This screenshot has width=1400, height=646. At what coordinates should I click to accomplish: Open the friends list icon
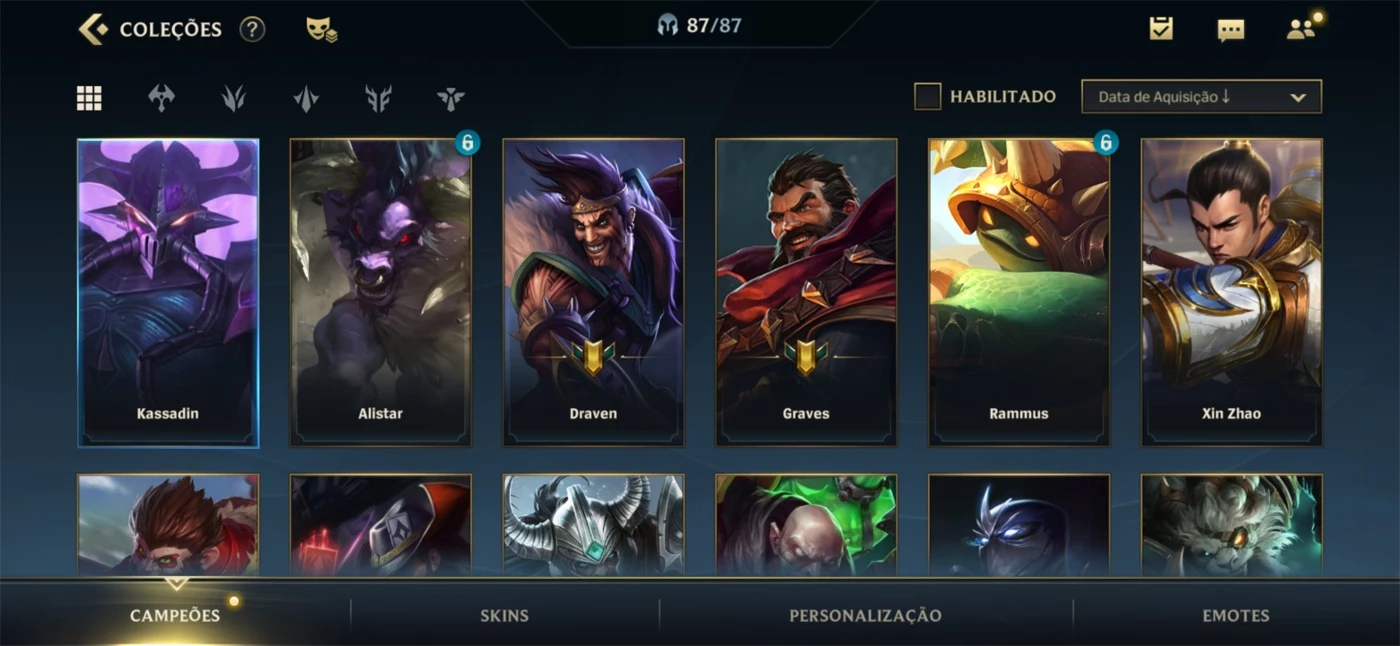click(x=1301, y=29)
